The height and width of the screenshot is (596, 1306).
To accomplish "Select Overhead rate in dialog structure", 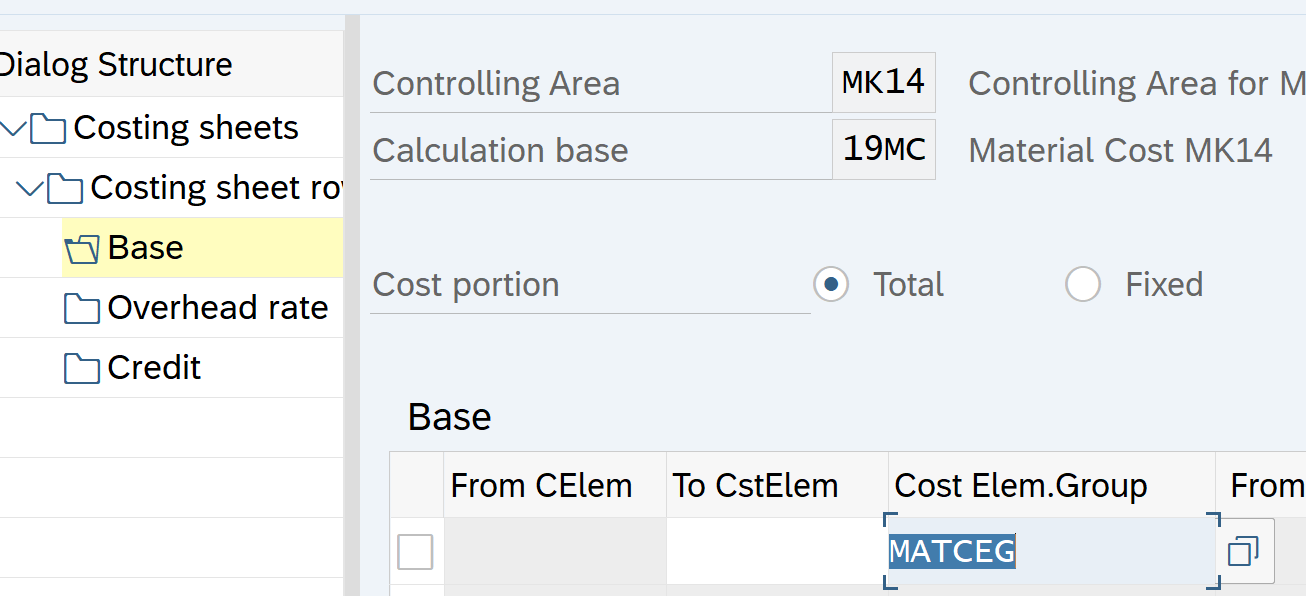I will (217, 308).
